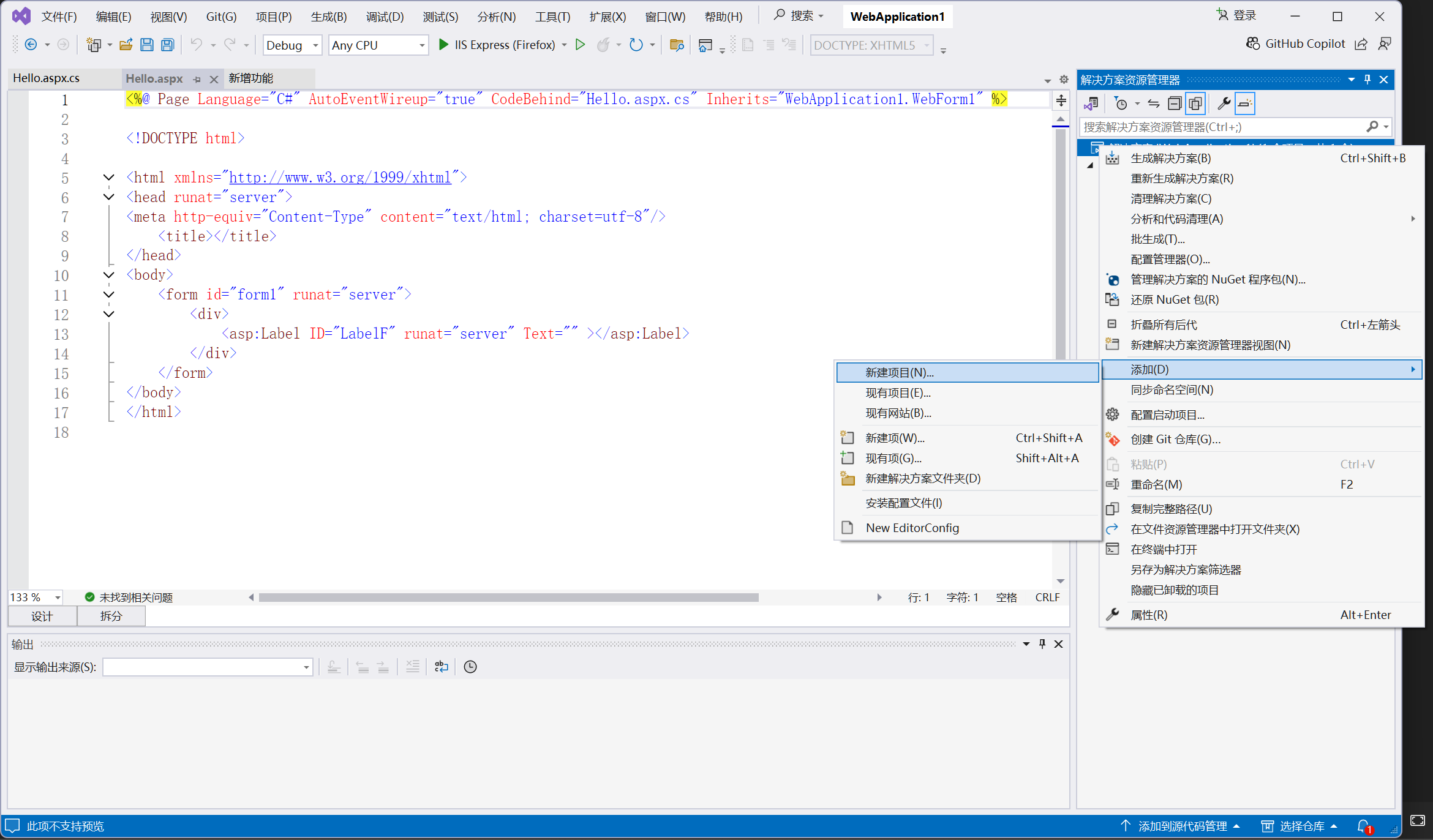Image resolution: width=1433 pixels, height=840 pixels.
Task: Toggle word wrap in Output panel
Action: [x=441, y=667]
